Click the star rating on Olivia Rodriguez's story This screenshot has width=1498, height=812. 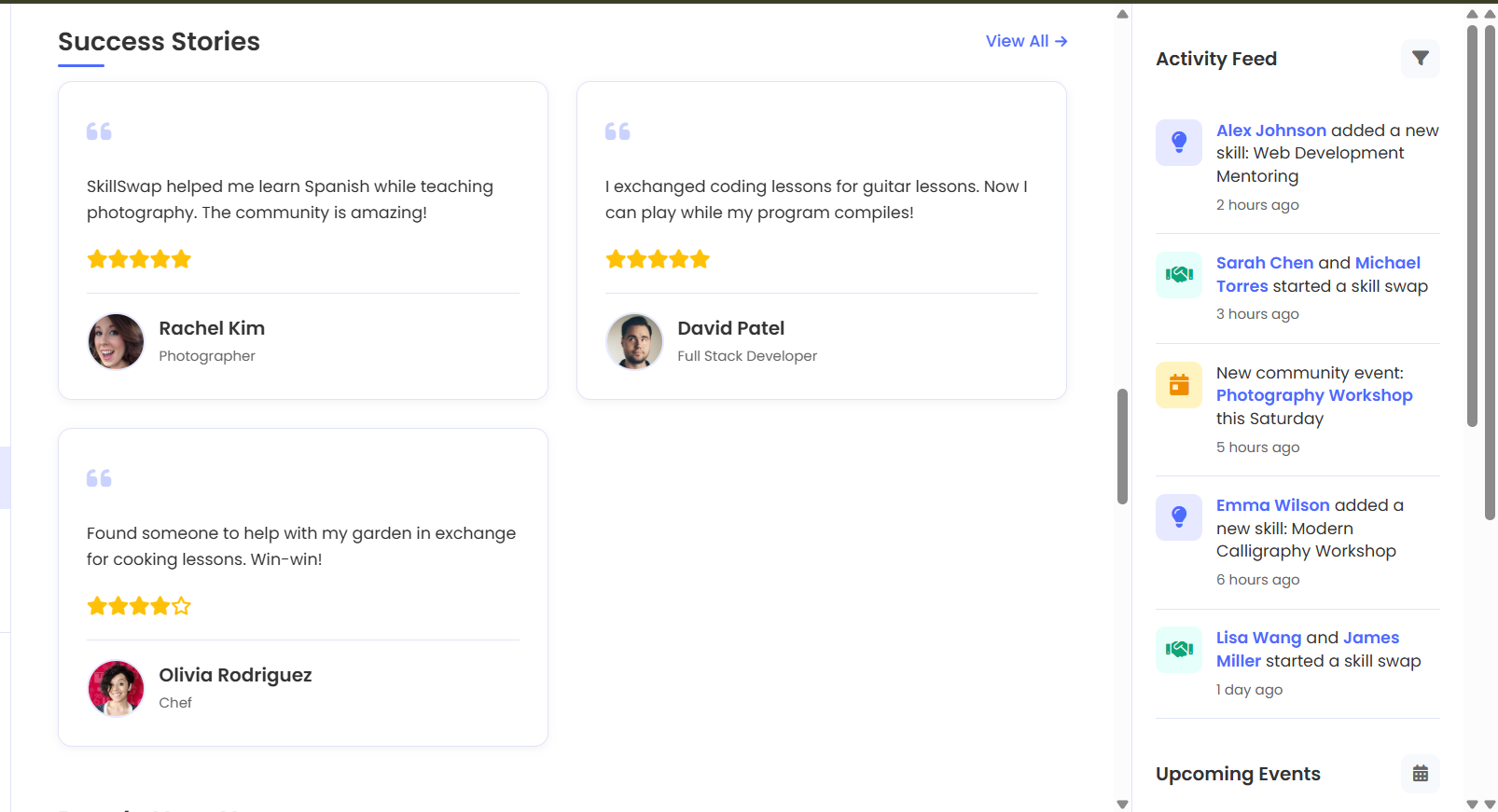pos(139,607)
